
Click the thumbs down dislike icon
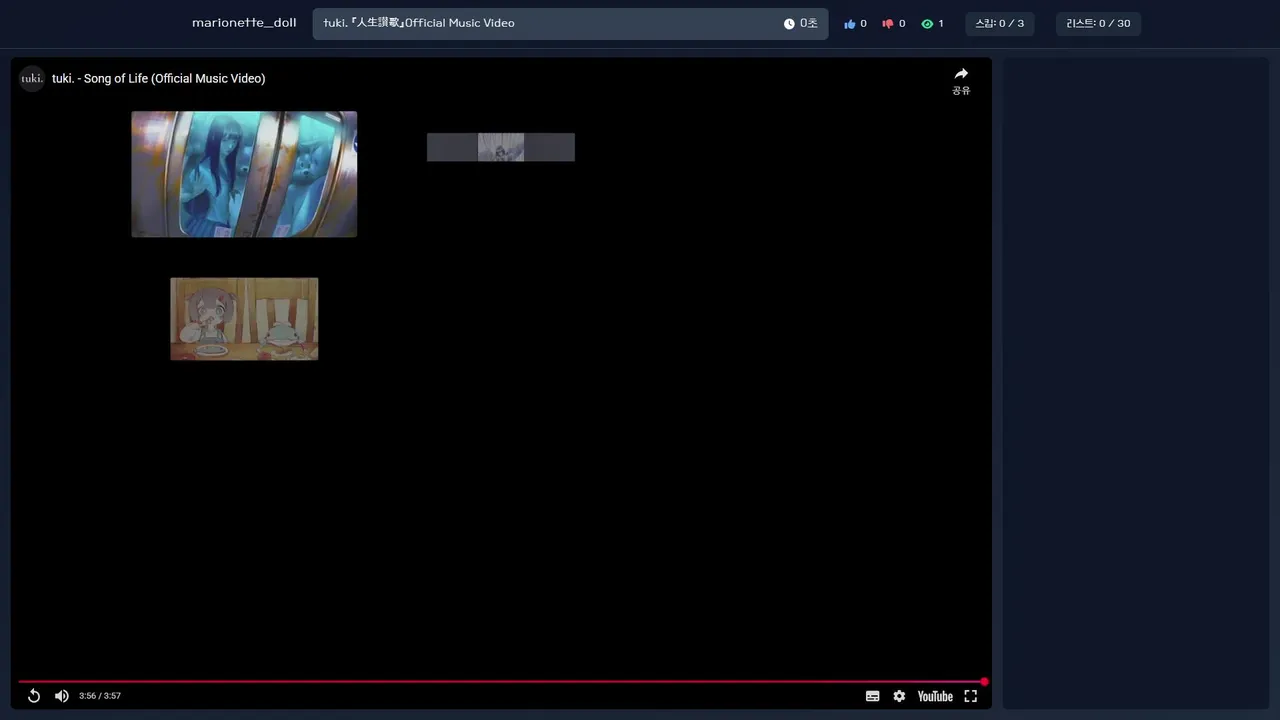tap(888, 24)
